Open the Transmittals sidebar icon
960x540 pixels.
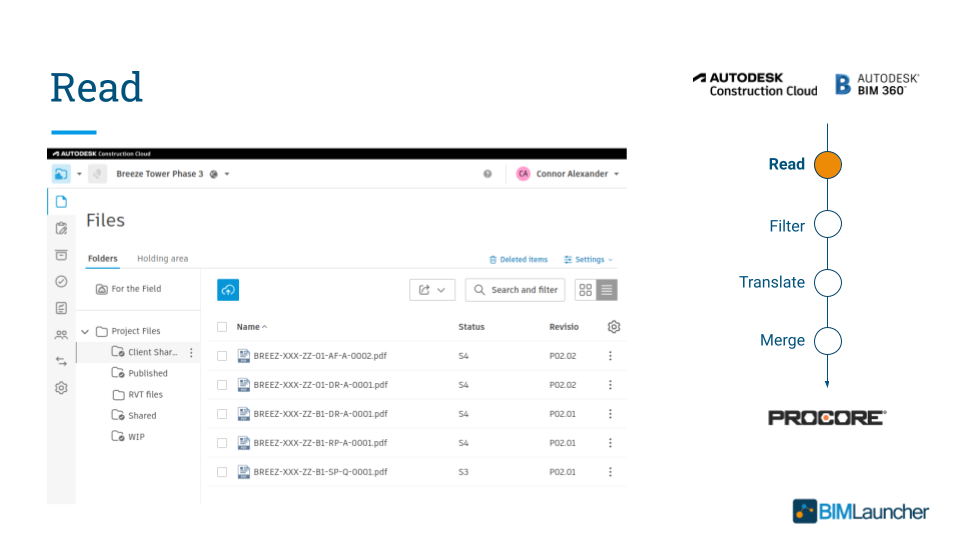61,255
